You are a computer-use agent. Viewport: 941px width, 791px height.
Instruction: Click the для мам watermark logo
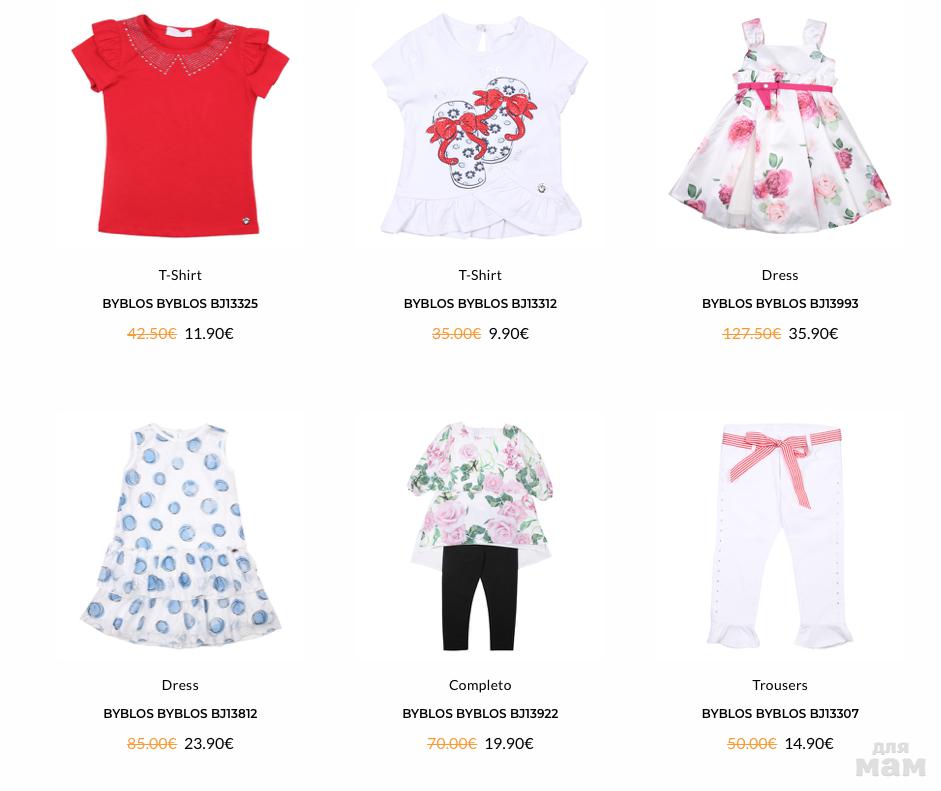[891, 760]
